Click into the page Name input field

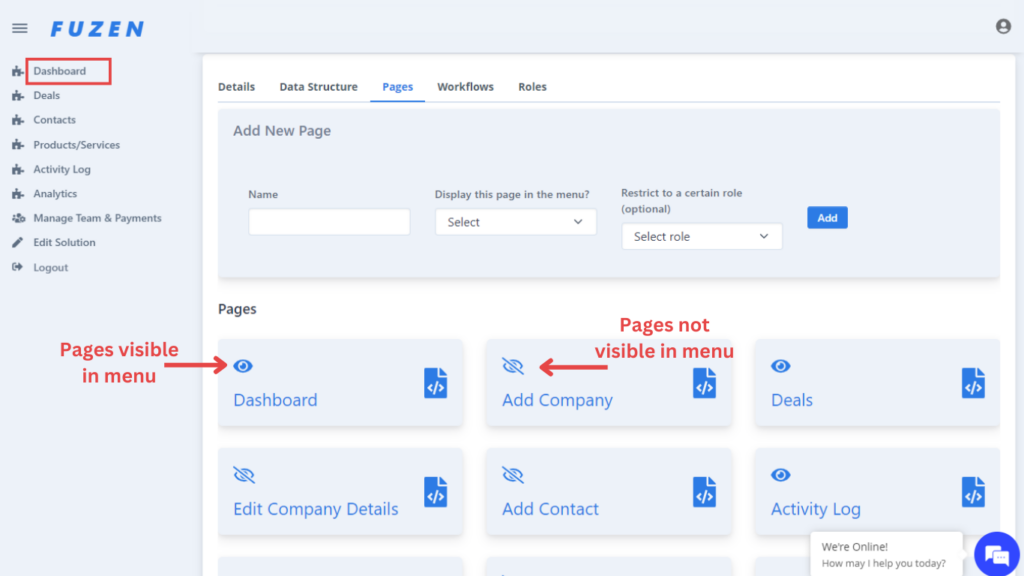point(329,222)
